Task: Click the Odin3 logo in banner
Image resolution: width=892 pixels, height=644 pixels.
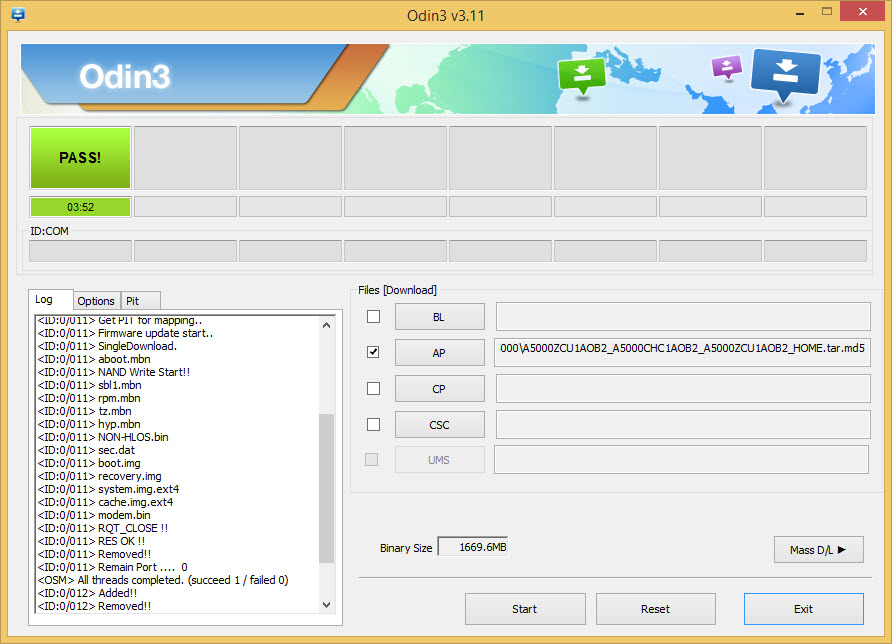Action: coord(125,76)
